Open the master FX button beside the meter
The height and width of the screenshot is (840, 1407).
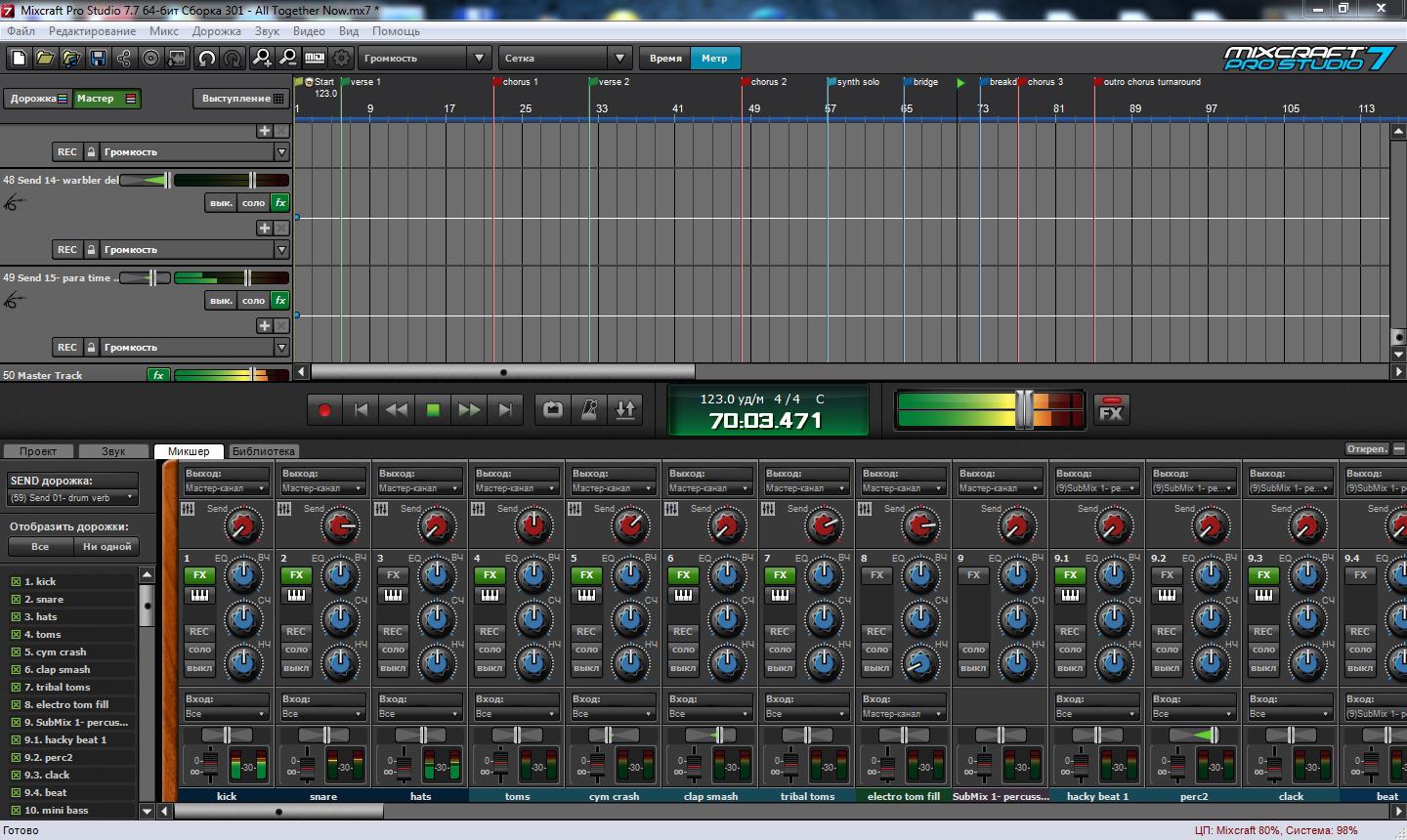(x=1111, y=409)
